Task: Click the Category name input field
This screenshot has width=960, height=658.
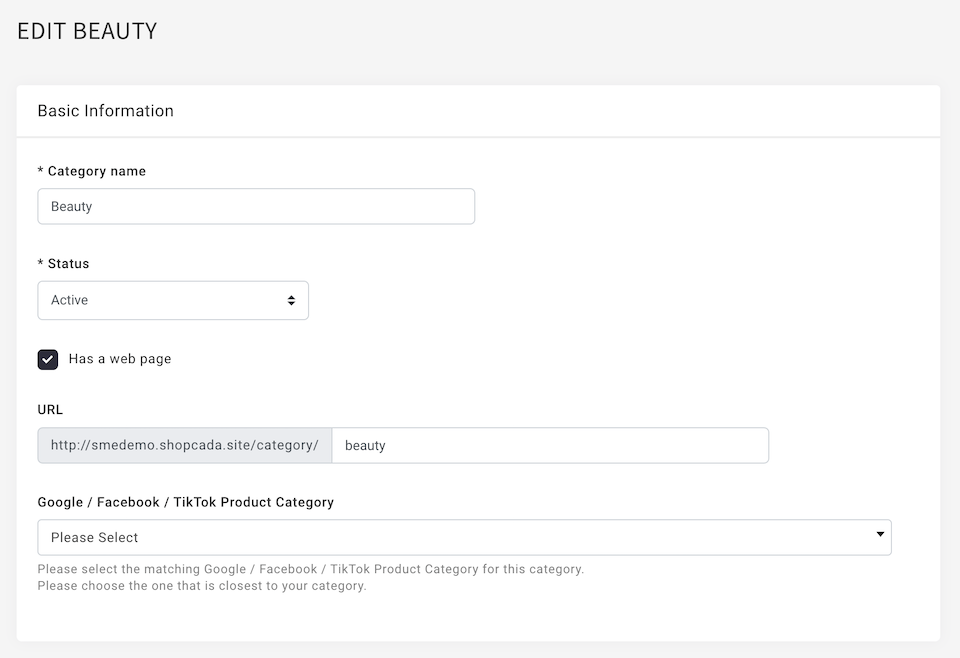Action: click(256, 206)
